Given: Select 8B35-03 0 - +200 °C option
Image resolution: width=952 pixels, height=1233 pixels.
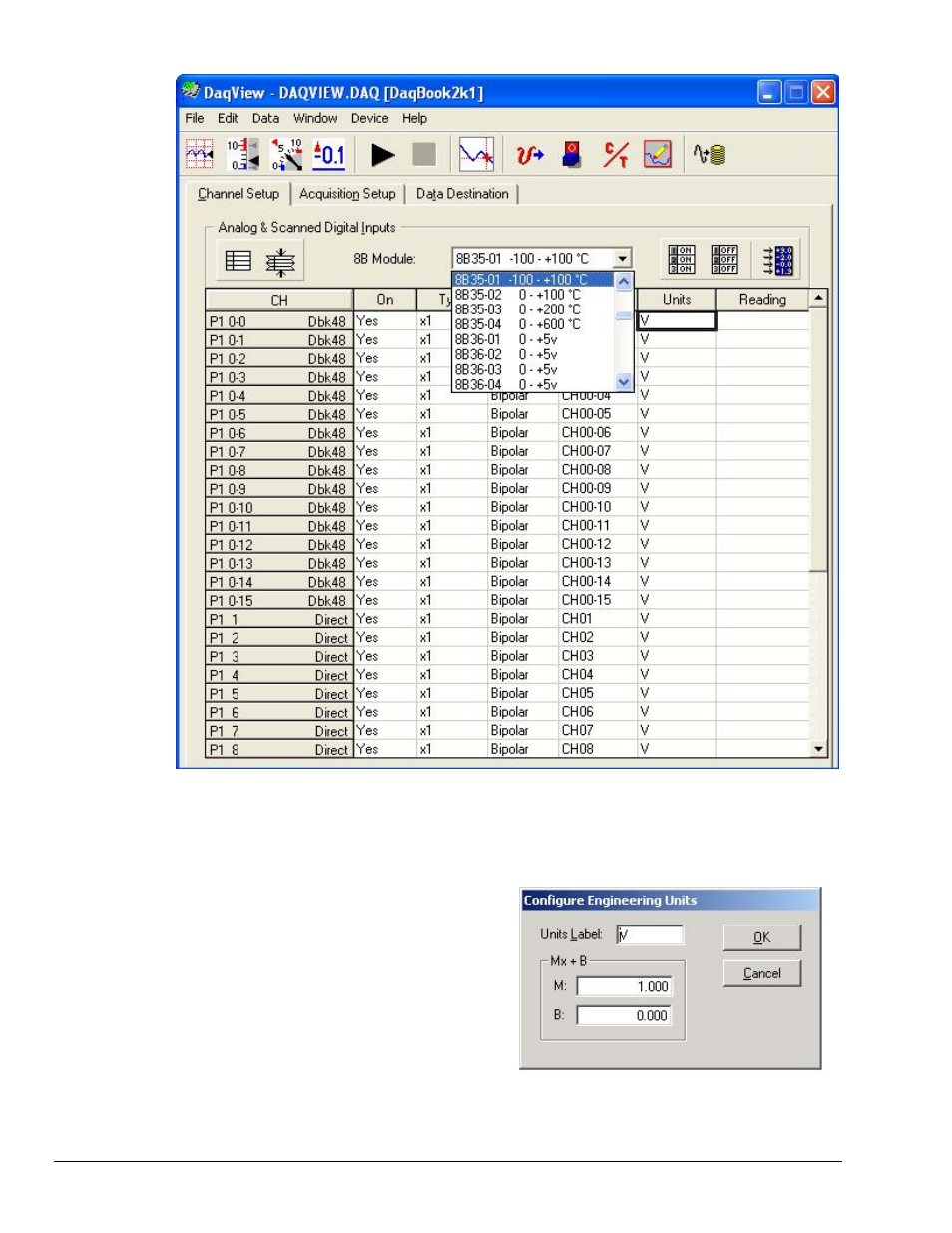Looking at the screenshot, I should (x=533, y=309).
